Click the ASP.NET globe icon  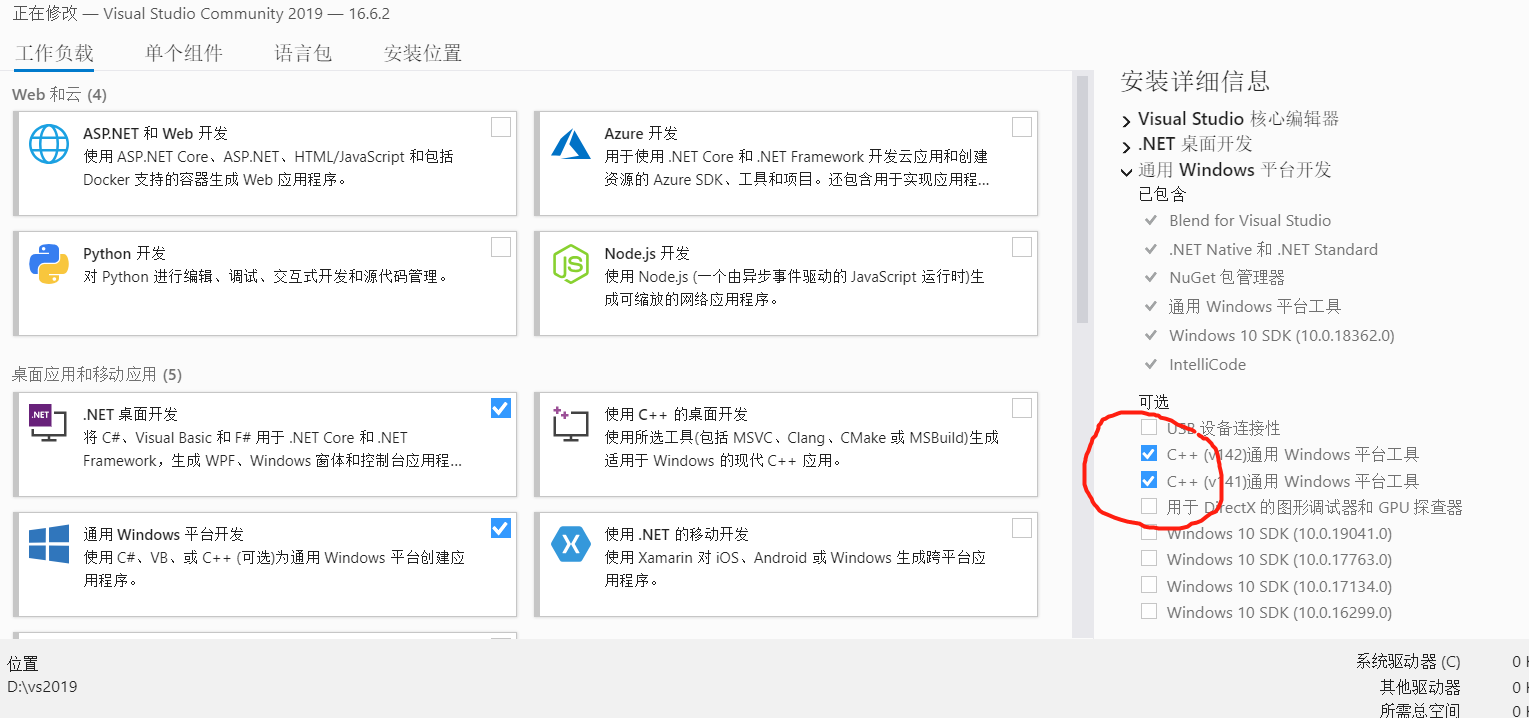pyautogui.click(x=49, y=143)
